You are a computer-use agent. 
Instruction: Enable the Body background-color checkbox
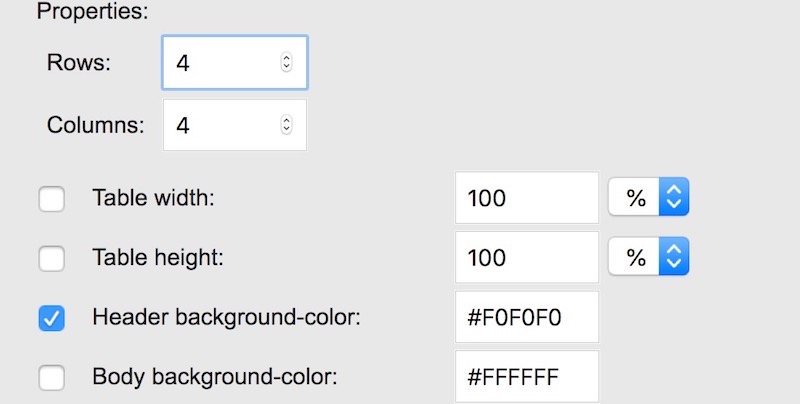(52, 377)
